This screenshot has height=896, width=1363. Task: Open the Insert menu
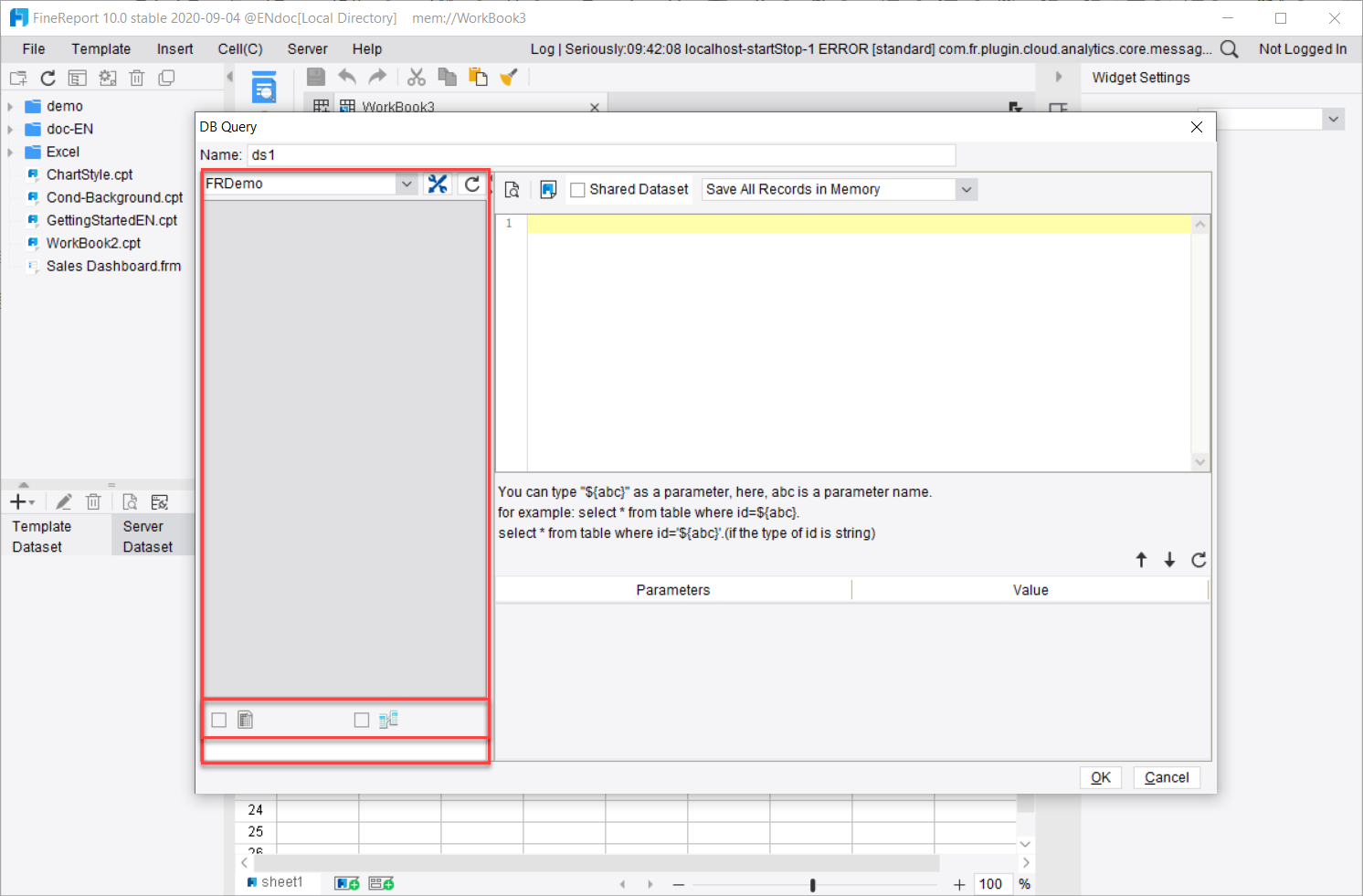[174, 49]
